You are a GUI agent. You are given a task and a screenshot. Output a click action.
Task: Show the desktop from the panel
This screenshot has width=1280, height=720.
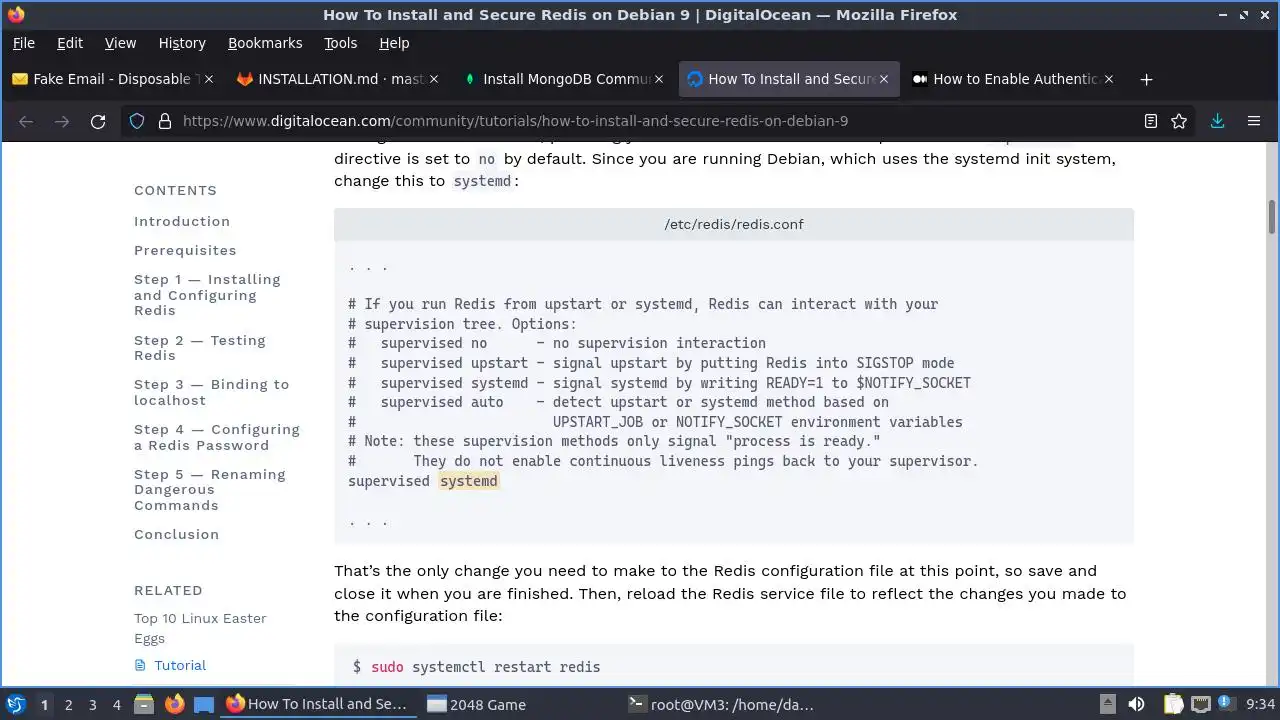(204, 704)
